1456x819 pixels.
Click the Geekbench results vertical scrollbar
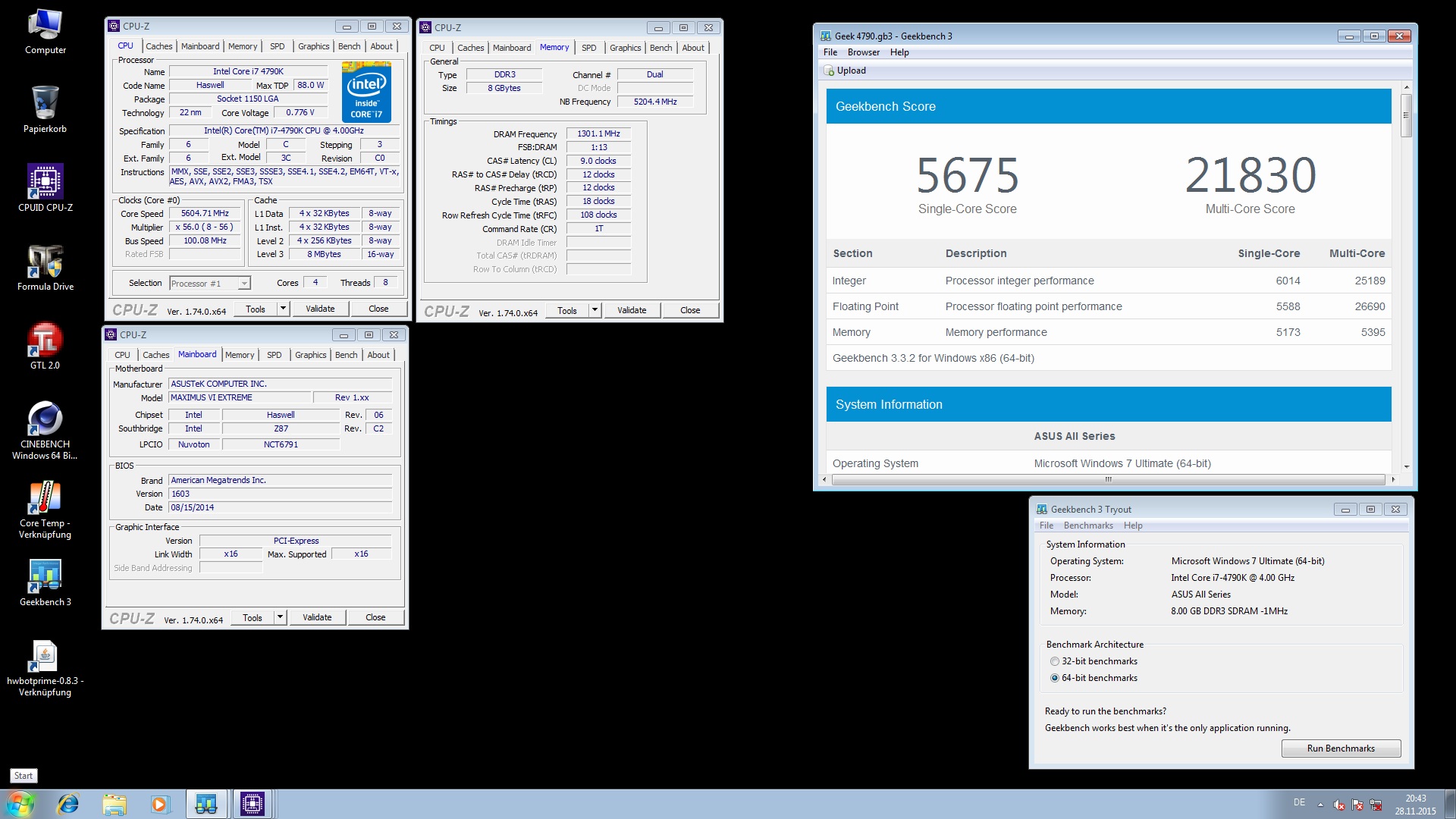click(1406, 115)
